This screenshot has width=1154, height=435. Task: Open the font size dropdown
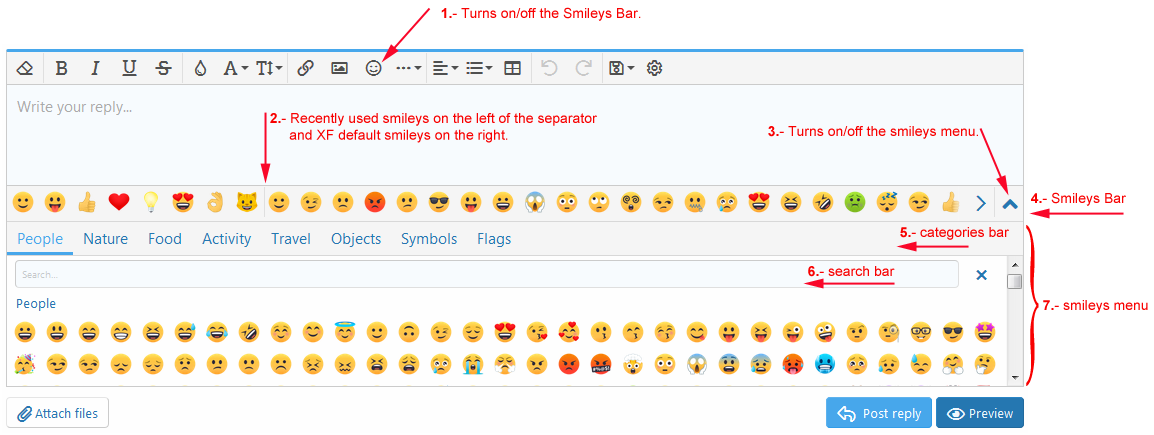pos(269,68)
